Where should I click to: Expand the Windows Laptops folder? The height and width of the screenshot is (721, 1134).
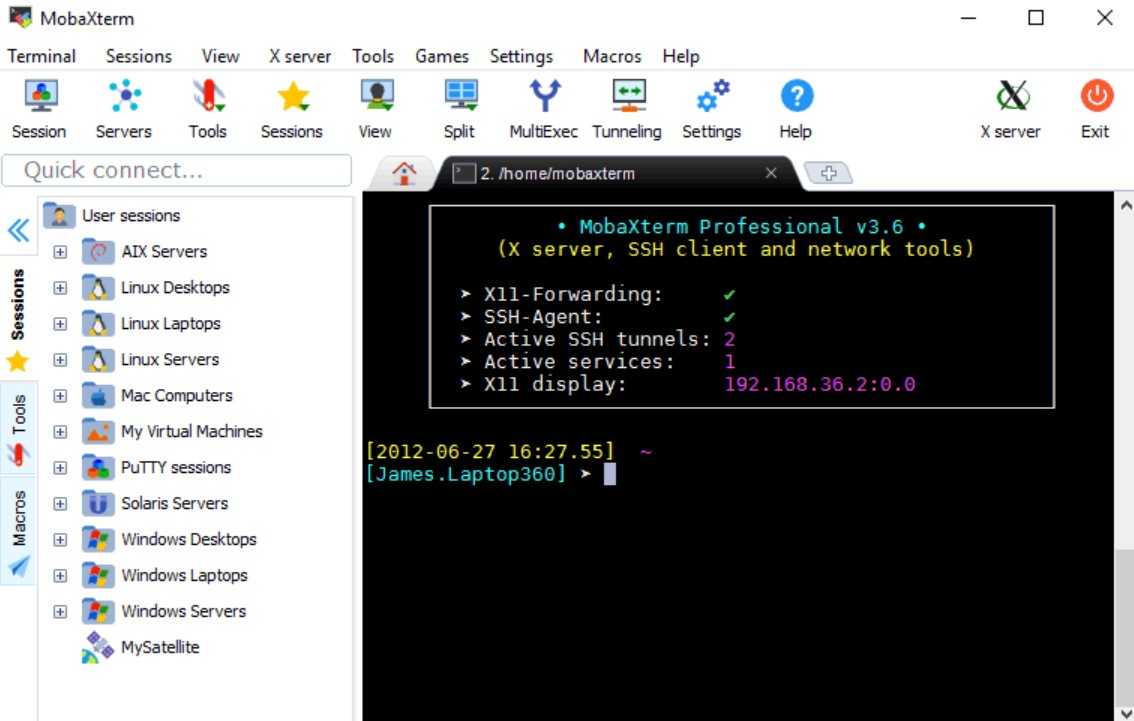point(60,576)
